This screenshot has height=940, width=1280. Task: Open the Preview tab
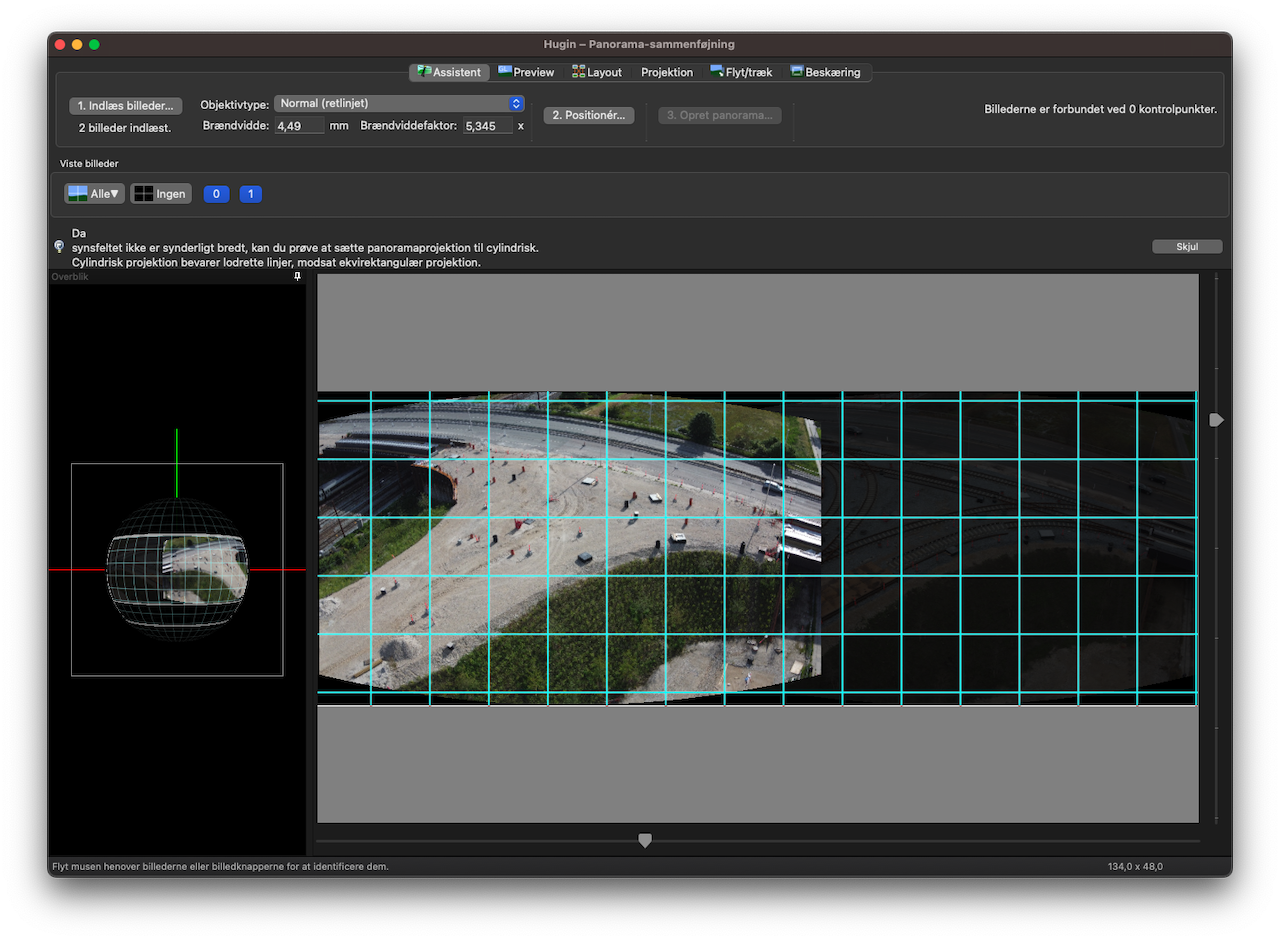(525, 71)
